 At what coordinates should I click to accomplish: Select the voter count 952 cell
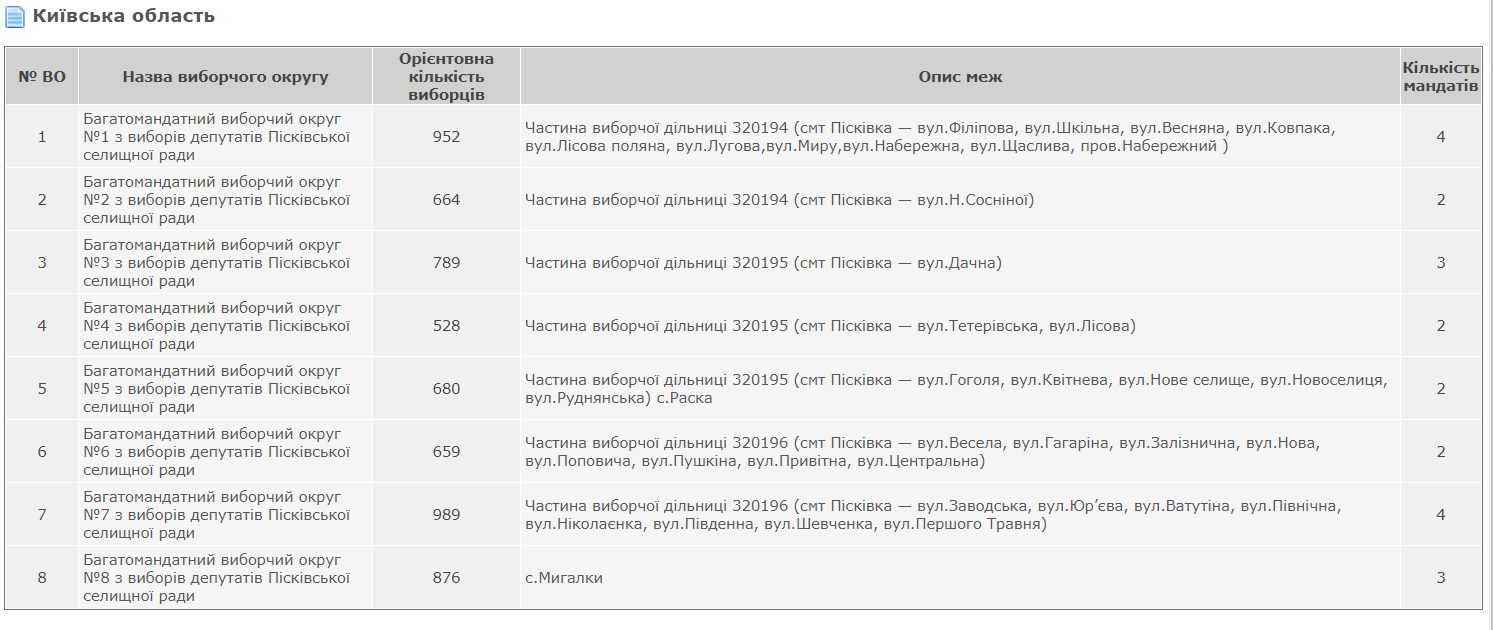click(446, 137)
